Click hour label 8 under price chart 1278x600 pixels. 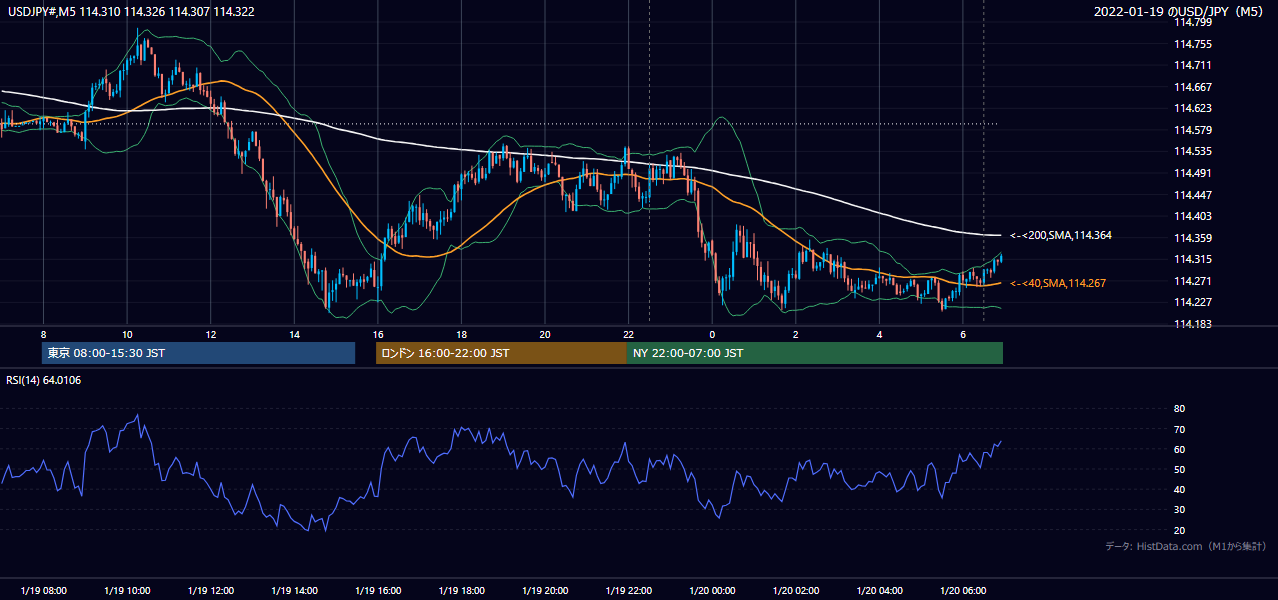coord(43,334)
